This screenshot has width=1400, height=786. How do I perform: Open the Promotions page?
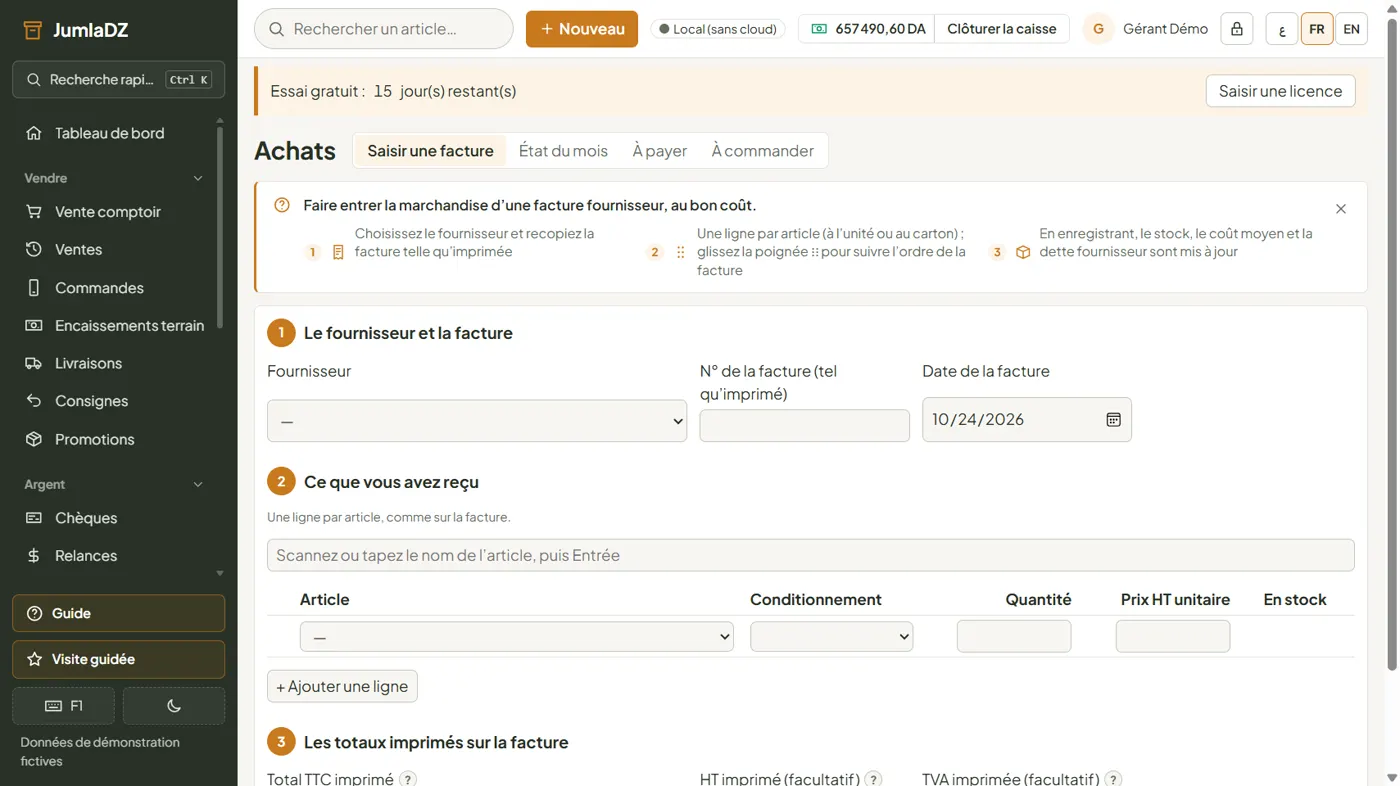(x=94, y=440)
